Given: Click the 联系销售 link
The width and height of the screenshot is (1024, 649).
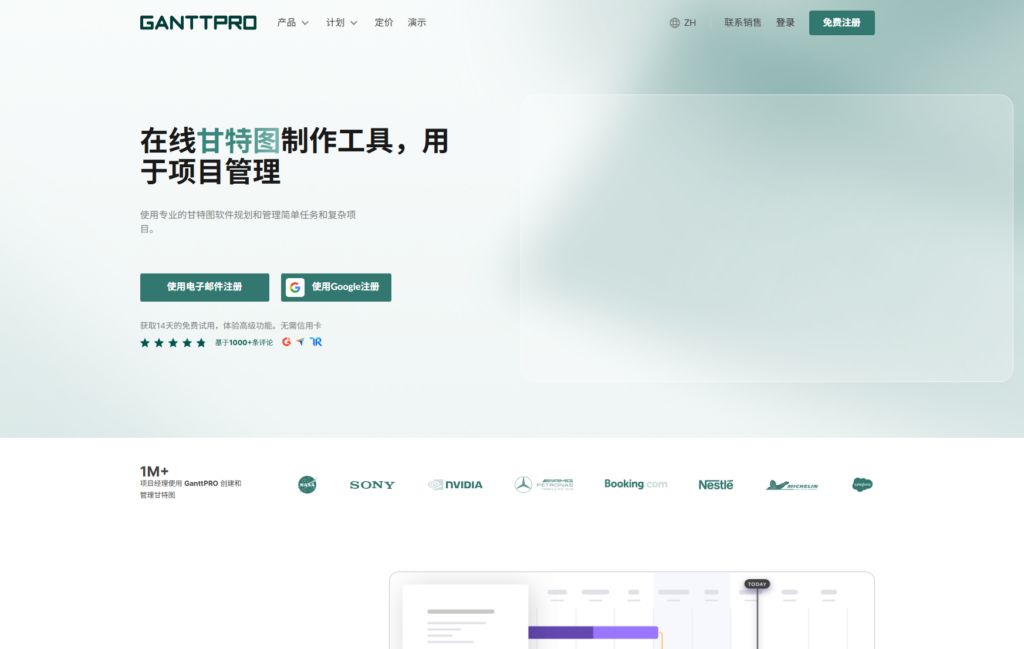Looking at the screenshot, I should coord(743,23).
